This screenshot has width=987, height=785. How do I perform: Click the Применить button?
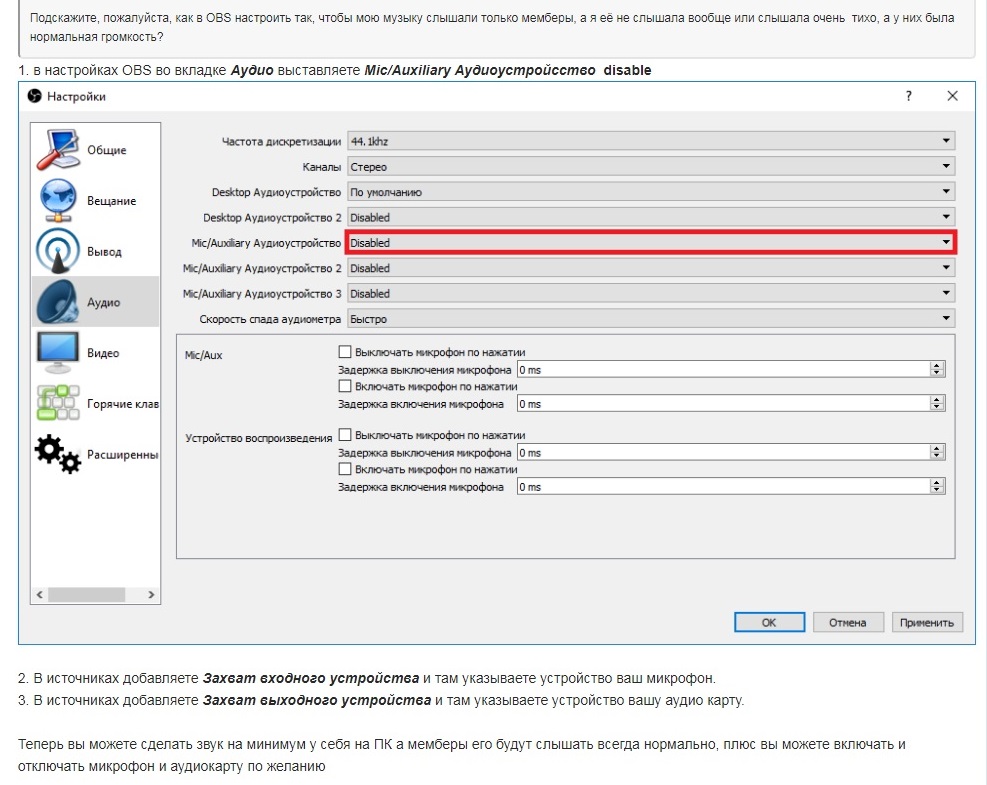point(927,622)
